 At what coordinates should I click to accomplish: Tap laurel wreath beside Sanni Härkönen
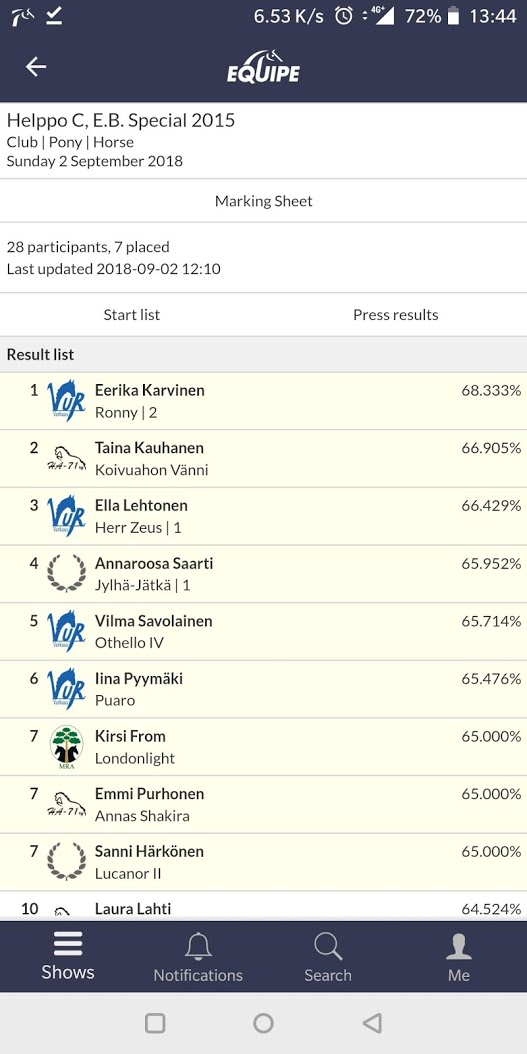coord(67,862)
